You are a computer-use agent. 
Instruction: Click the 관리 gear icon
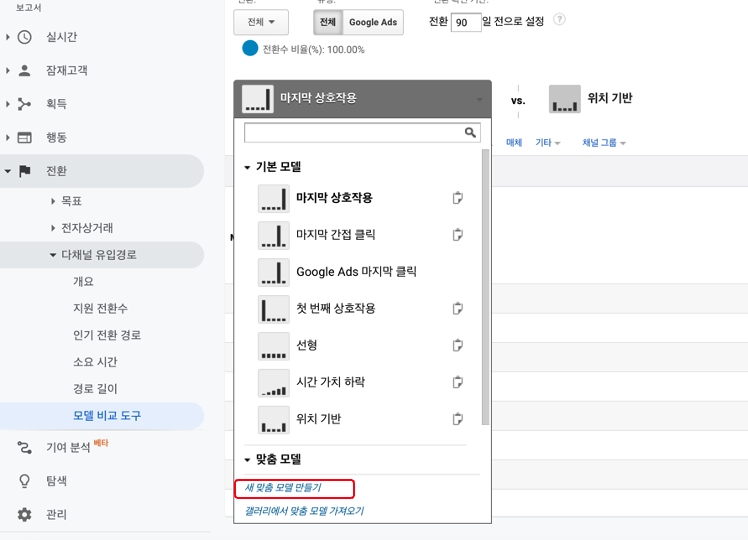(x=25, y=515)
